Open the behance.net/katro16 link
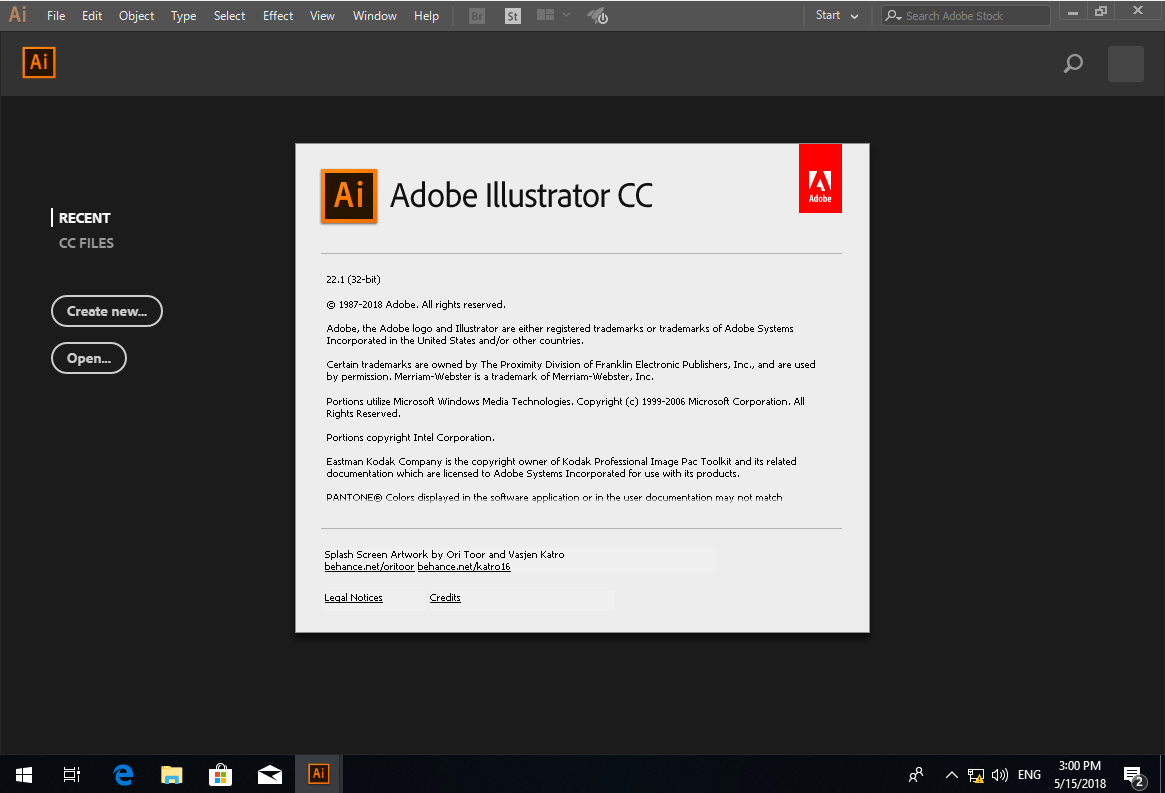Screen dimensions: 1165x793 [464, 566]
